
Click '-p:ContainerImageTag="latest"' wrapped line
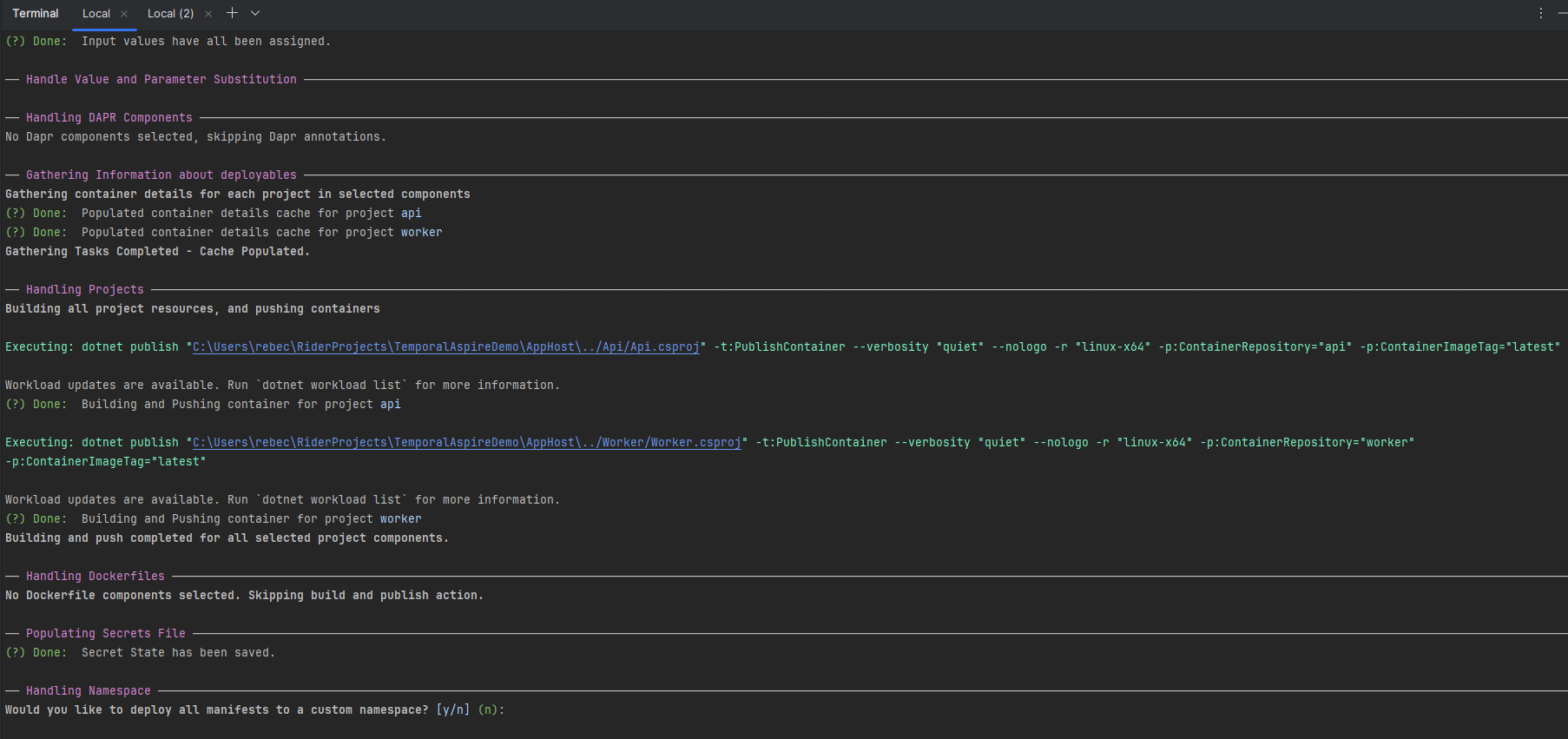pyautogui.click(x=105, y=461)
